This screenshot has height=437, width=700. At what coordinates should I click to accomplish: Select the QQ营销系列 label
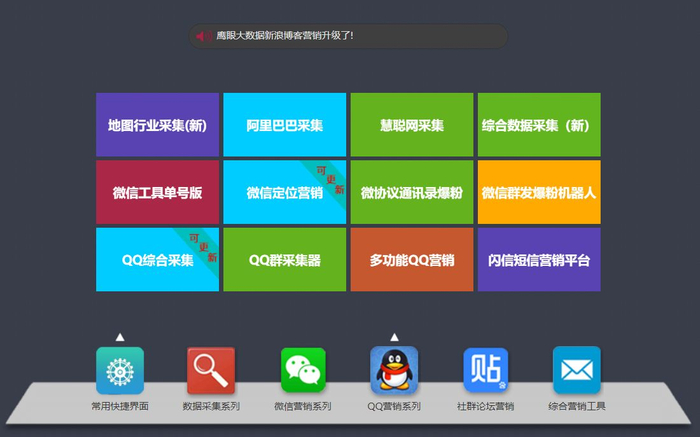[394, 406]
